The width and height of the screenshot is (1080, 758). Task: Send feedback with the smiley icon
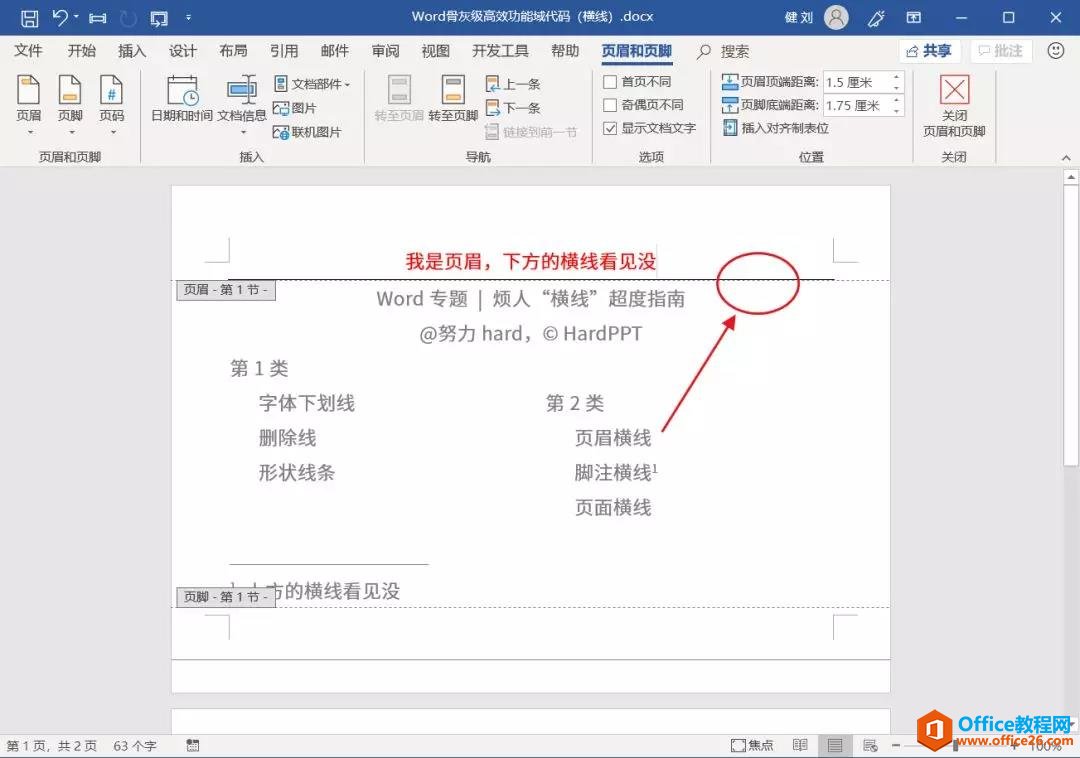1055,51
